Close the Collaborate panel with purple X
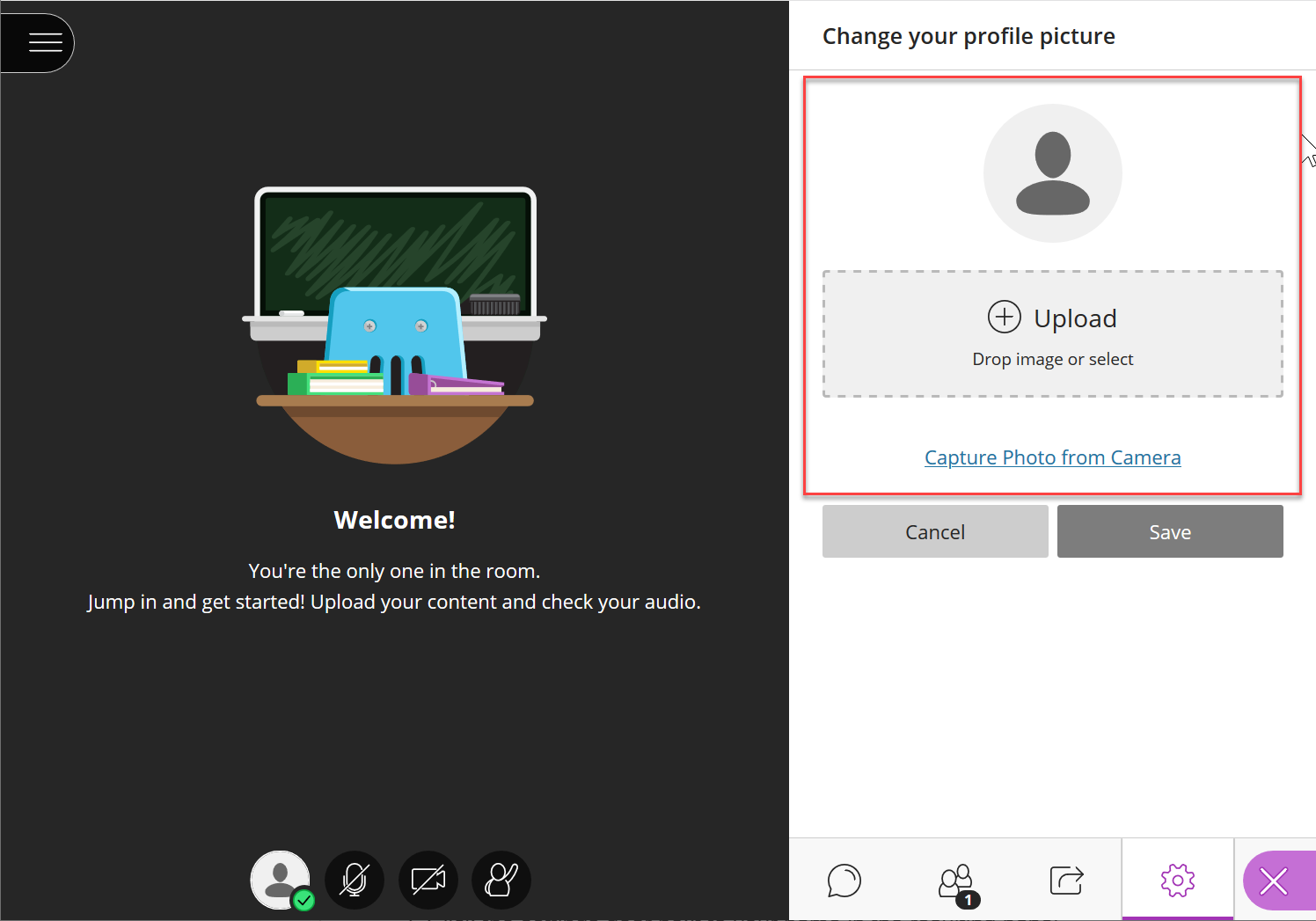This screenshot has width=1316, height=921. [1276, 881]
